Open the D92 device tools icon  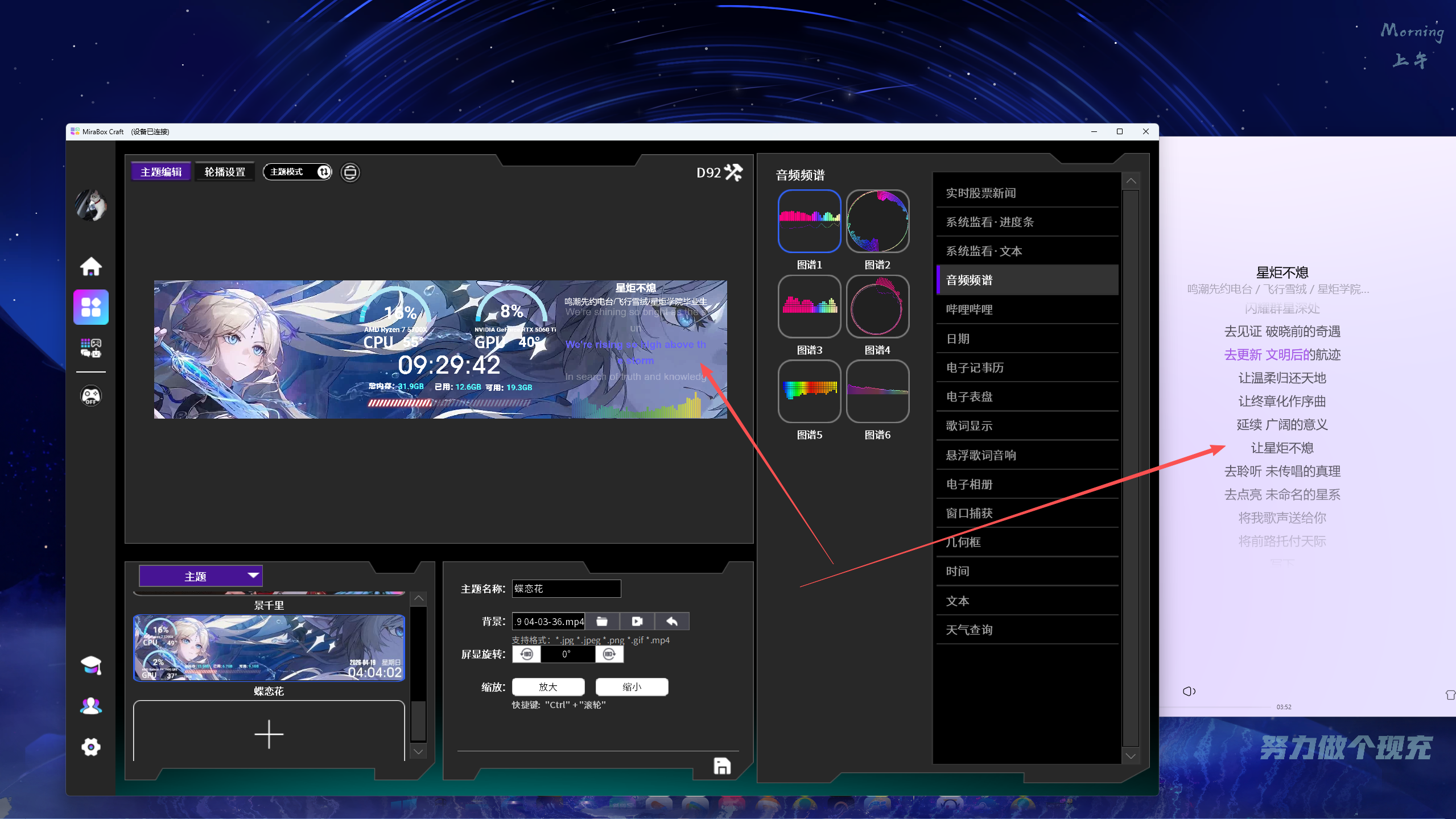click(x=733, y=172)
